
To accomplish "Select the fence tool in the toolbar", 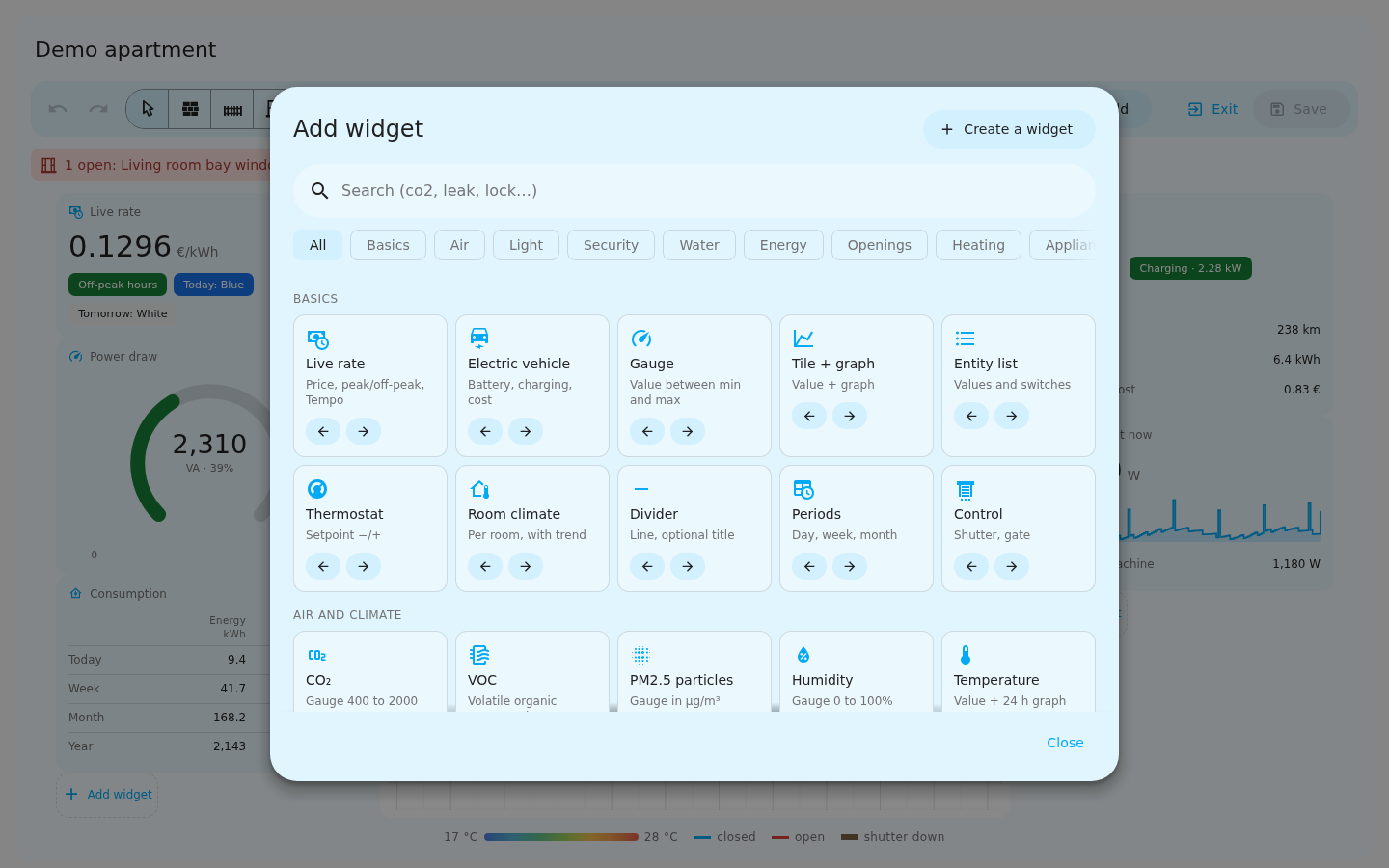I will (232, 109).
